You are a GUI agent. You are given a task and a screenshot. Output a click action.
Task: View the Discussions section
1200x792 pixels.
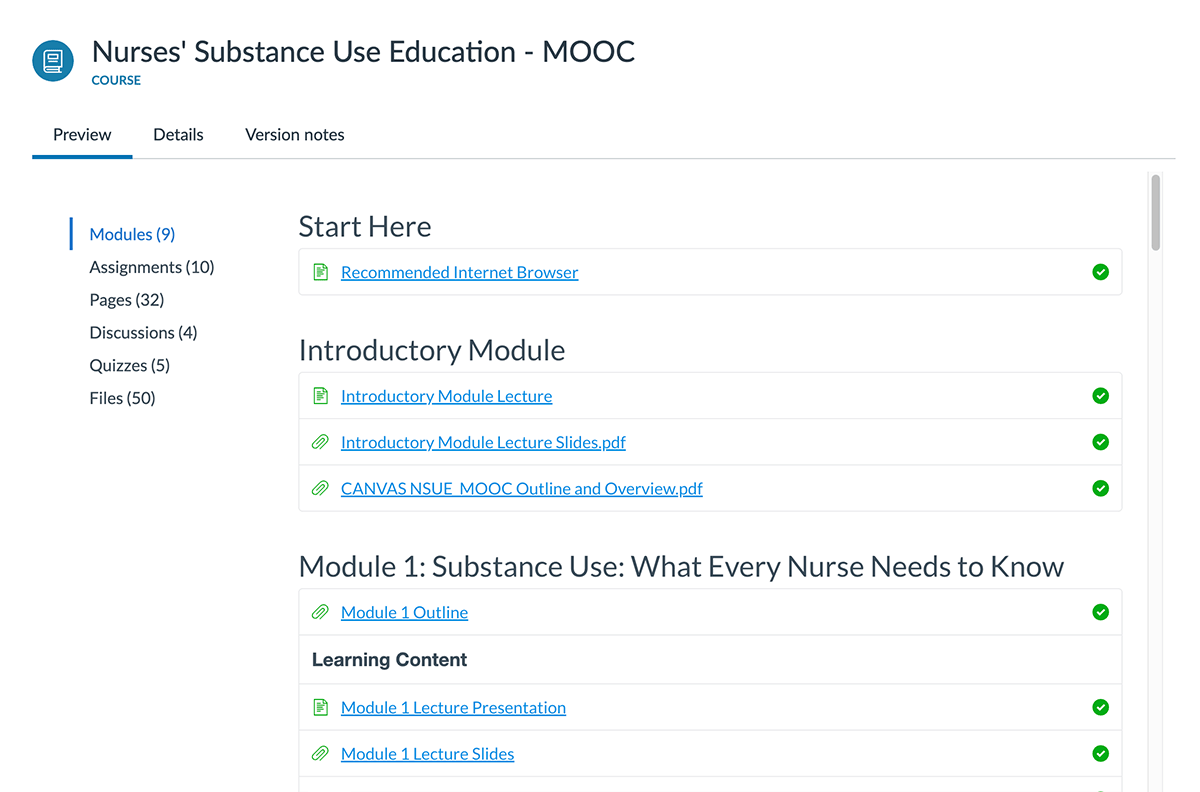click(x=143, y=332)
